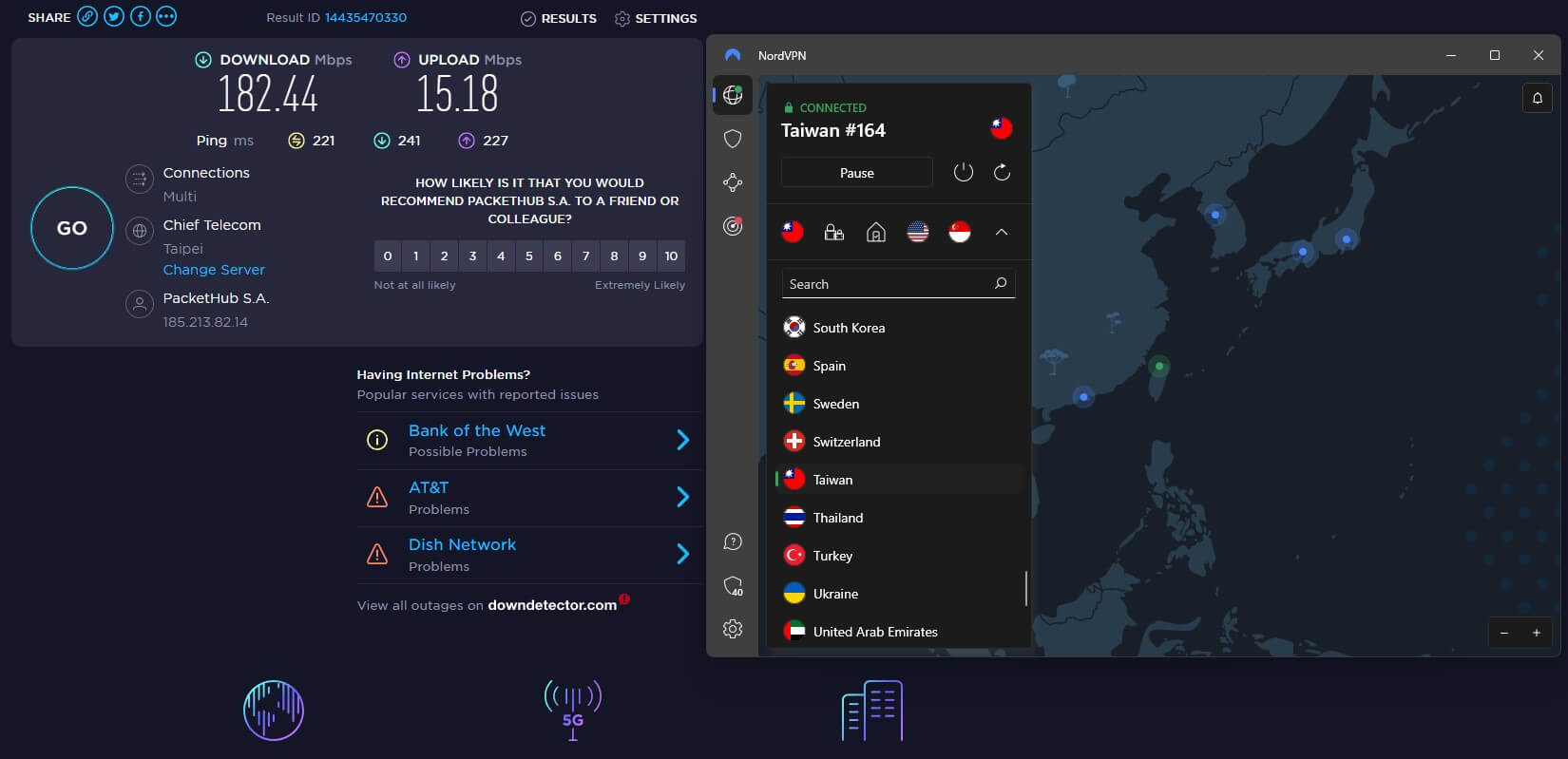This screenshot has width=1568, height=759.
Task: Click the NordVPN reconnect refresh icon
Action: [x=1002, y=172]
